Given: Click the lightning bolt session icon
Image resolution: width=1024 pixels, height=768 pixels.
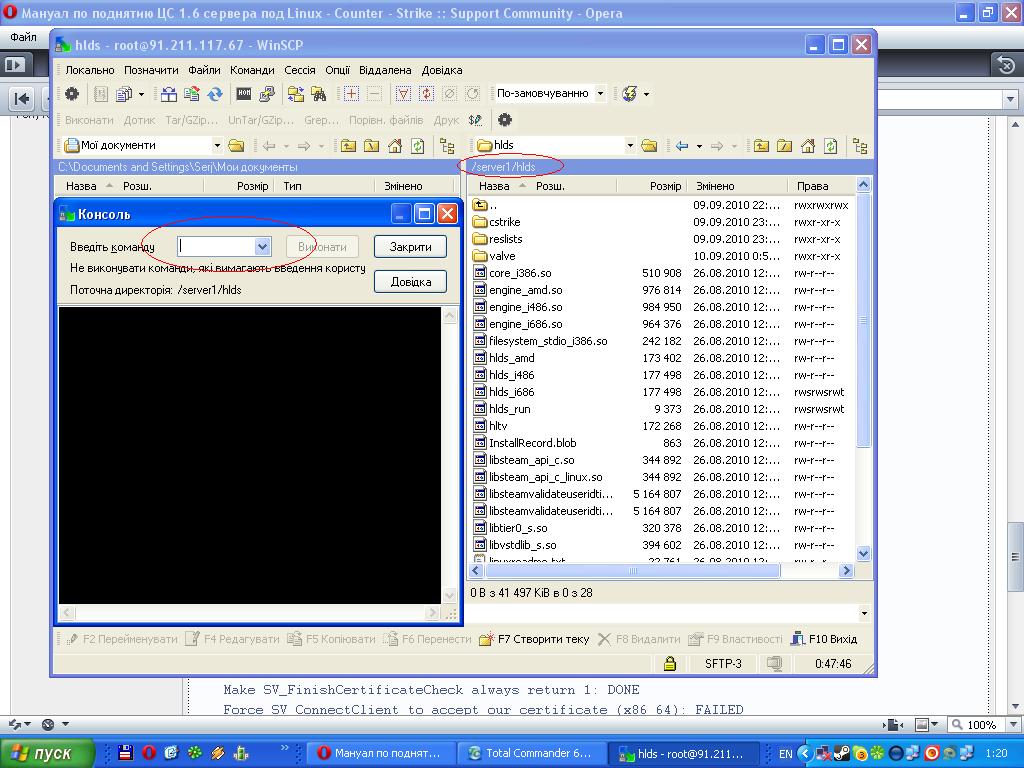Looking at the screenshot, I should click(x=630, y=94).
